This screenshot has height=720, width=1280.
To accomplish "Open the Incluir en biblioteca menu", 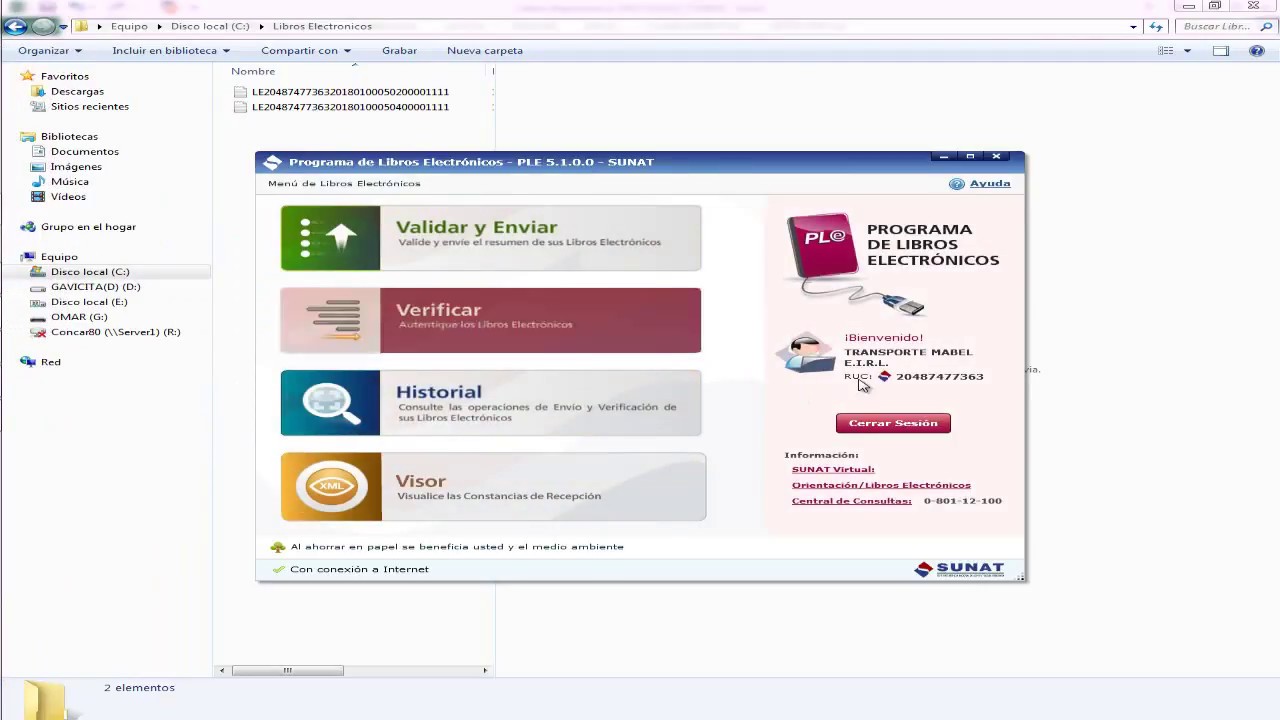I will (x=171, y=50).
